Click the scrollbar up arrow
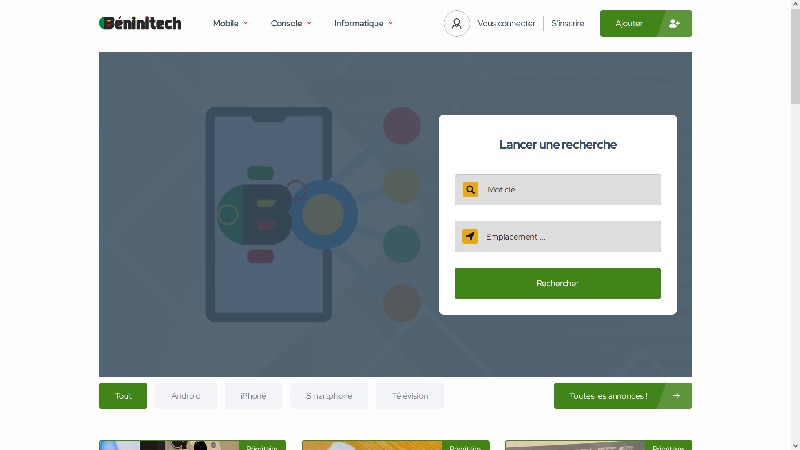This screenshot has width=800, height=450. (x=795, y=4)
